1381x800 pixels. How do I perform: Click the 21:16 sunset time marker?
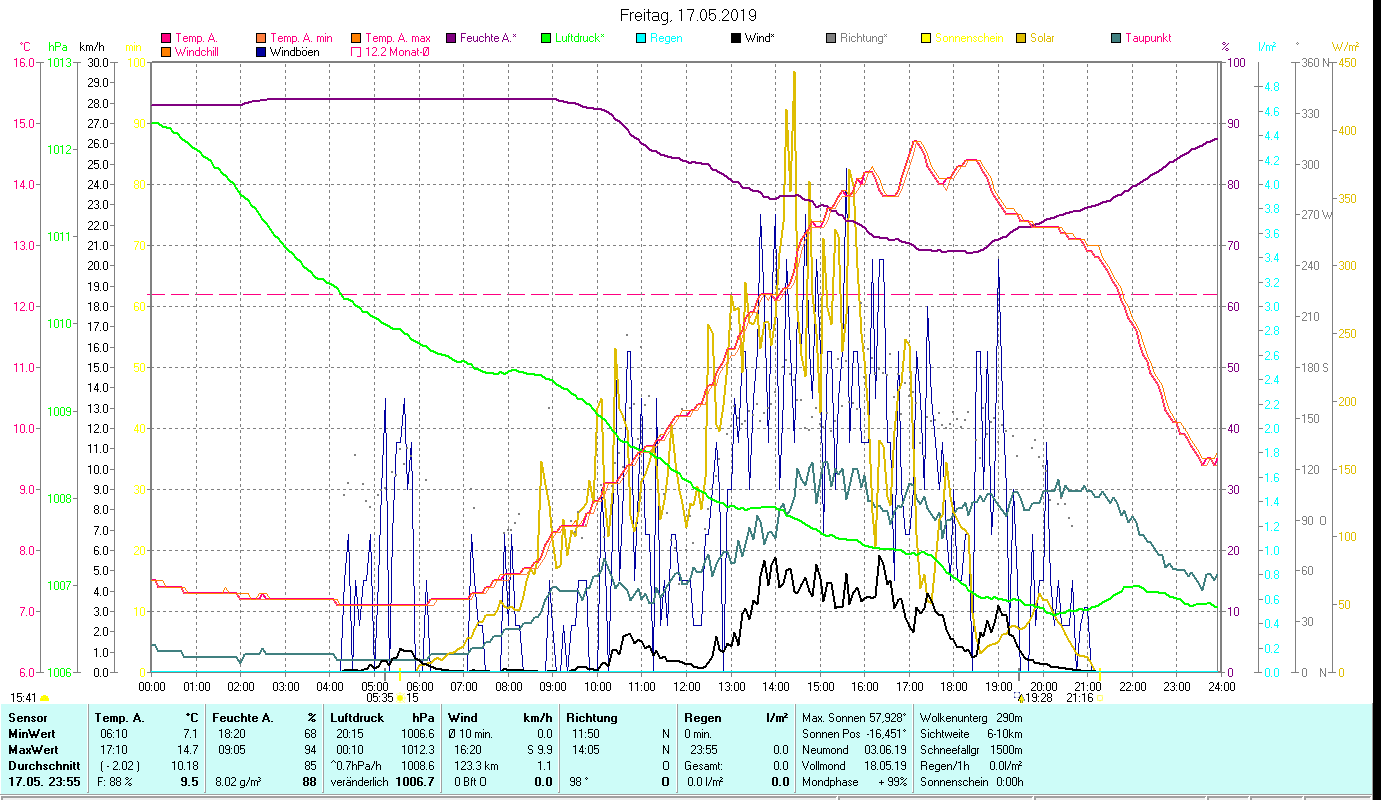[1079, 698]
